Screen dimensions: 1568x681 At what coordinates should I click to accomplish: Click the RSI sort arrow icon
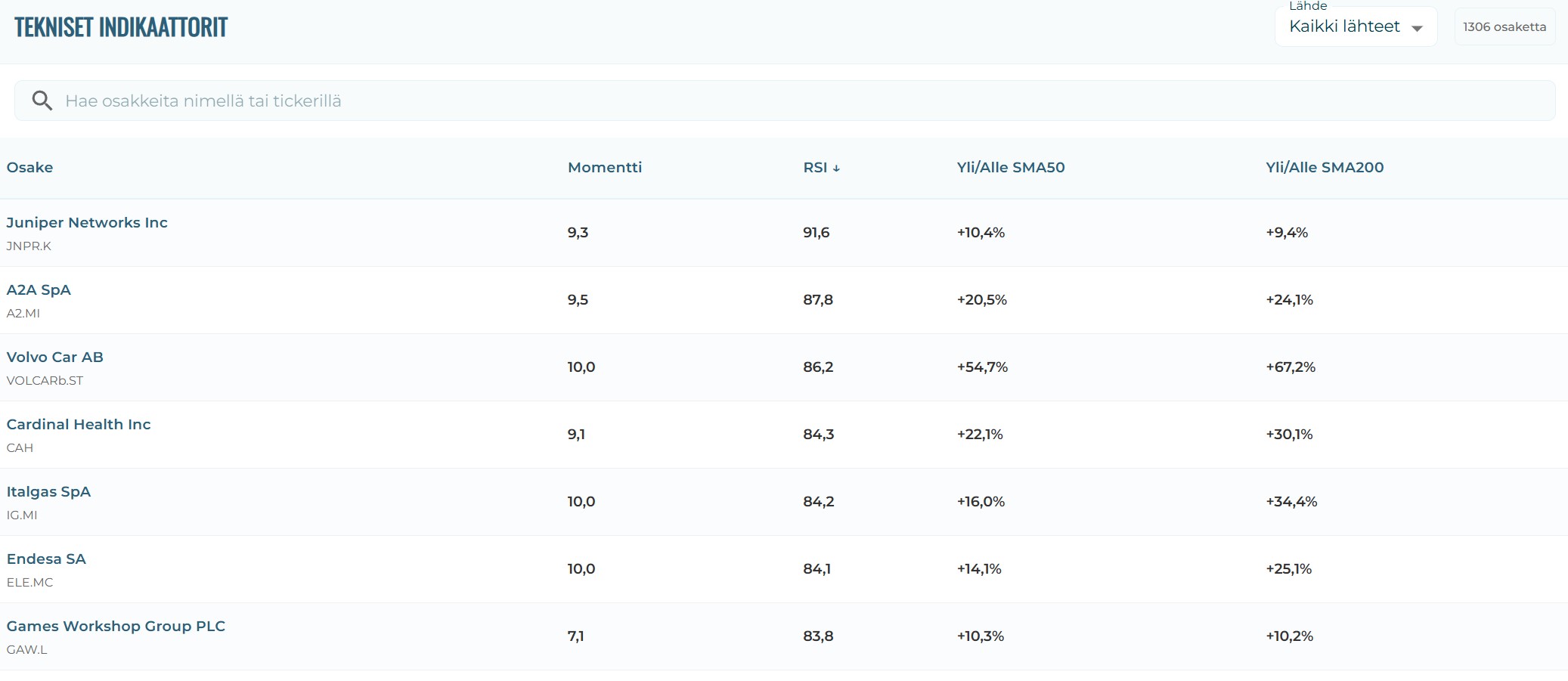[x=836, y=169]
